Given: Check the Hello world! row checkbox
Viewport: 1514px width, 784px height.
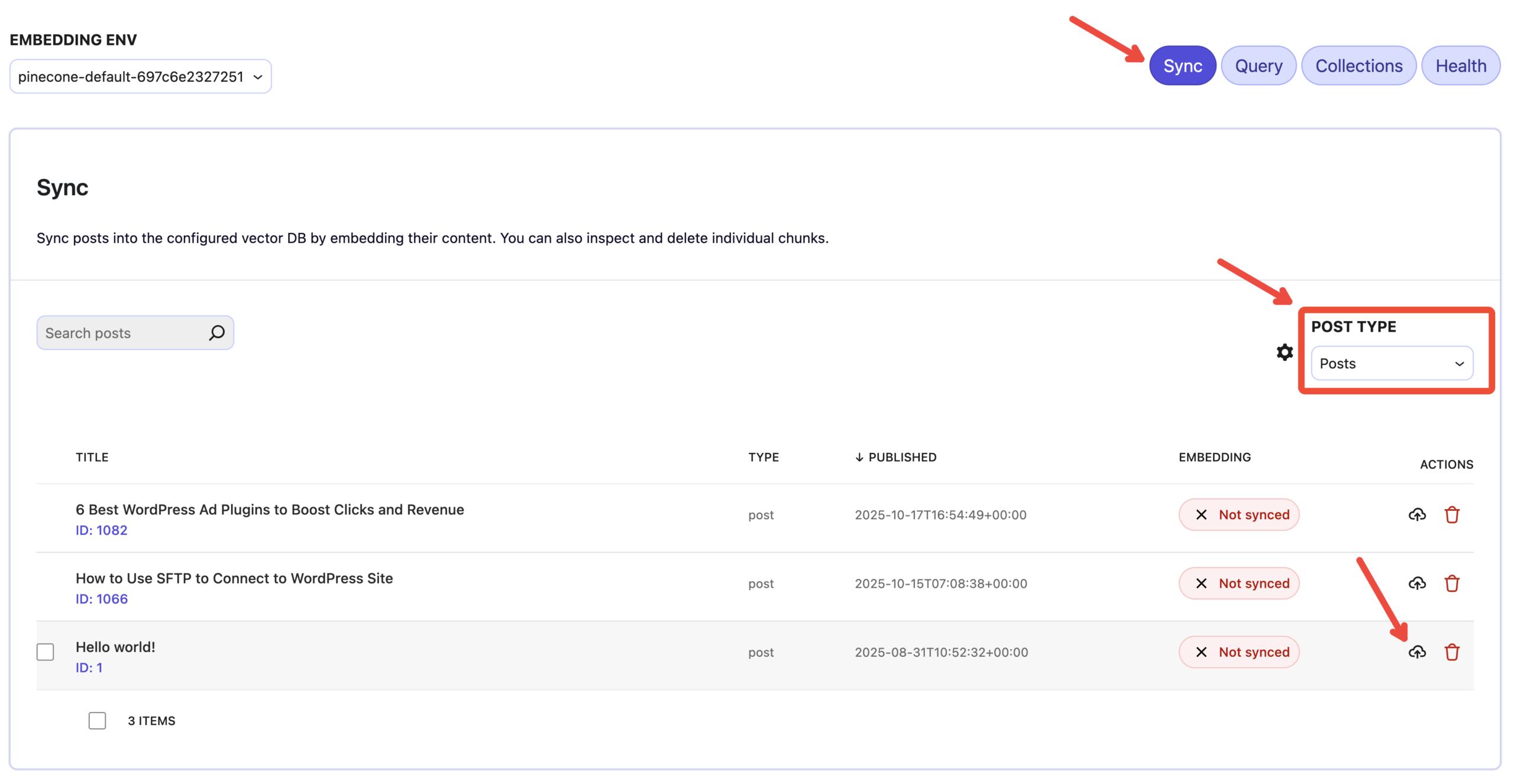Looking at the screenshot, I should pos(46,652).
